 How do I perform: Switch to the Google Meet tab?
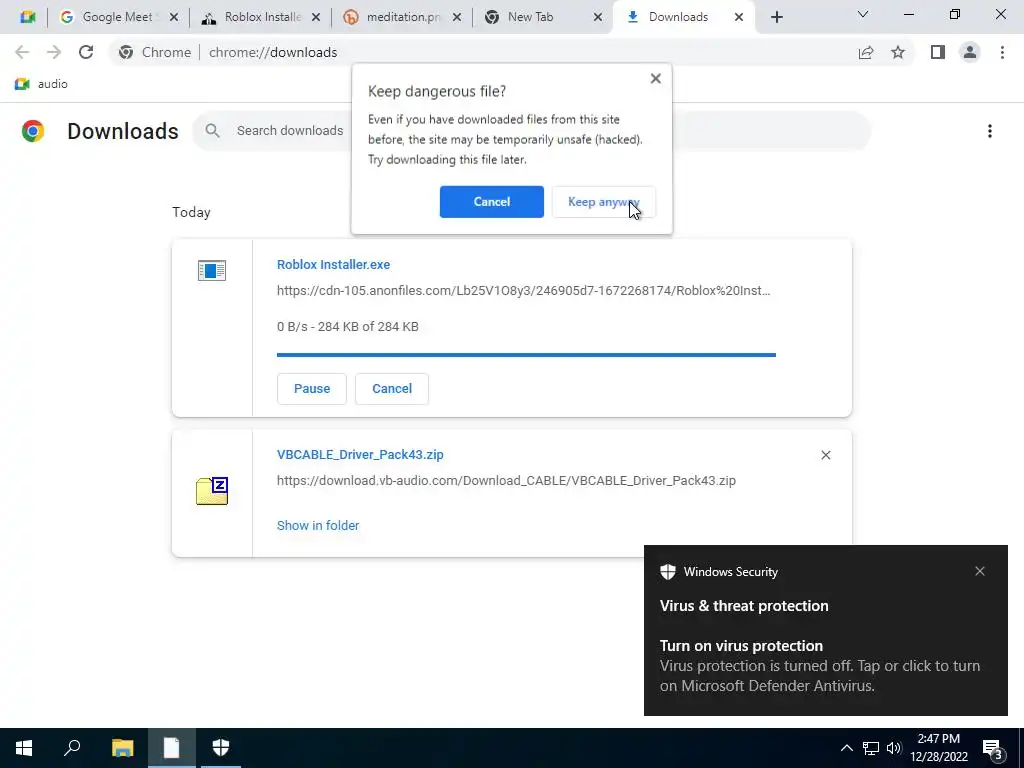tap(118, 17)
